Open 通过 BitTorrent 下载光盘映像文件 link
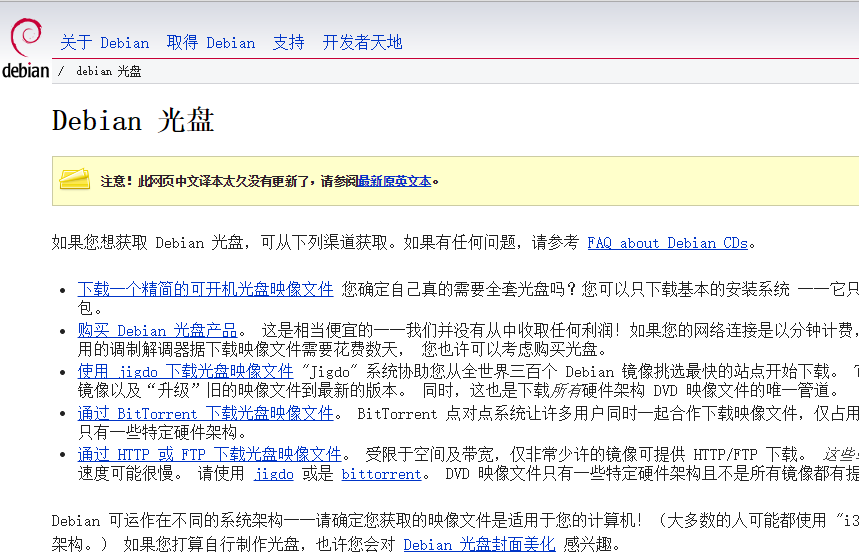The width and height of the screenshot is (859, 558). tap(205, 413)
